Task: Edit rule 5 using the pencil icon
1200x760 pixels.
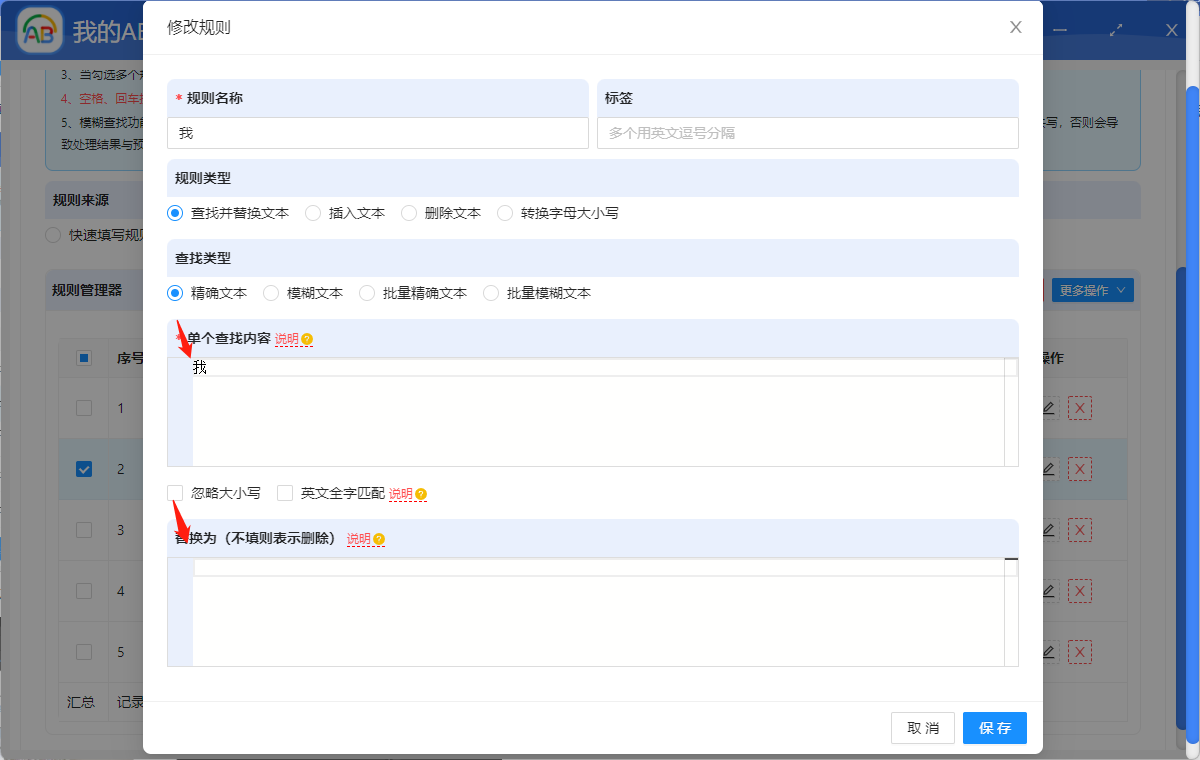Action: [x=1047, y=651]
